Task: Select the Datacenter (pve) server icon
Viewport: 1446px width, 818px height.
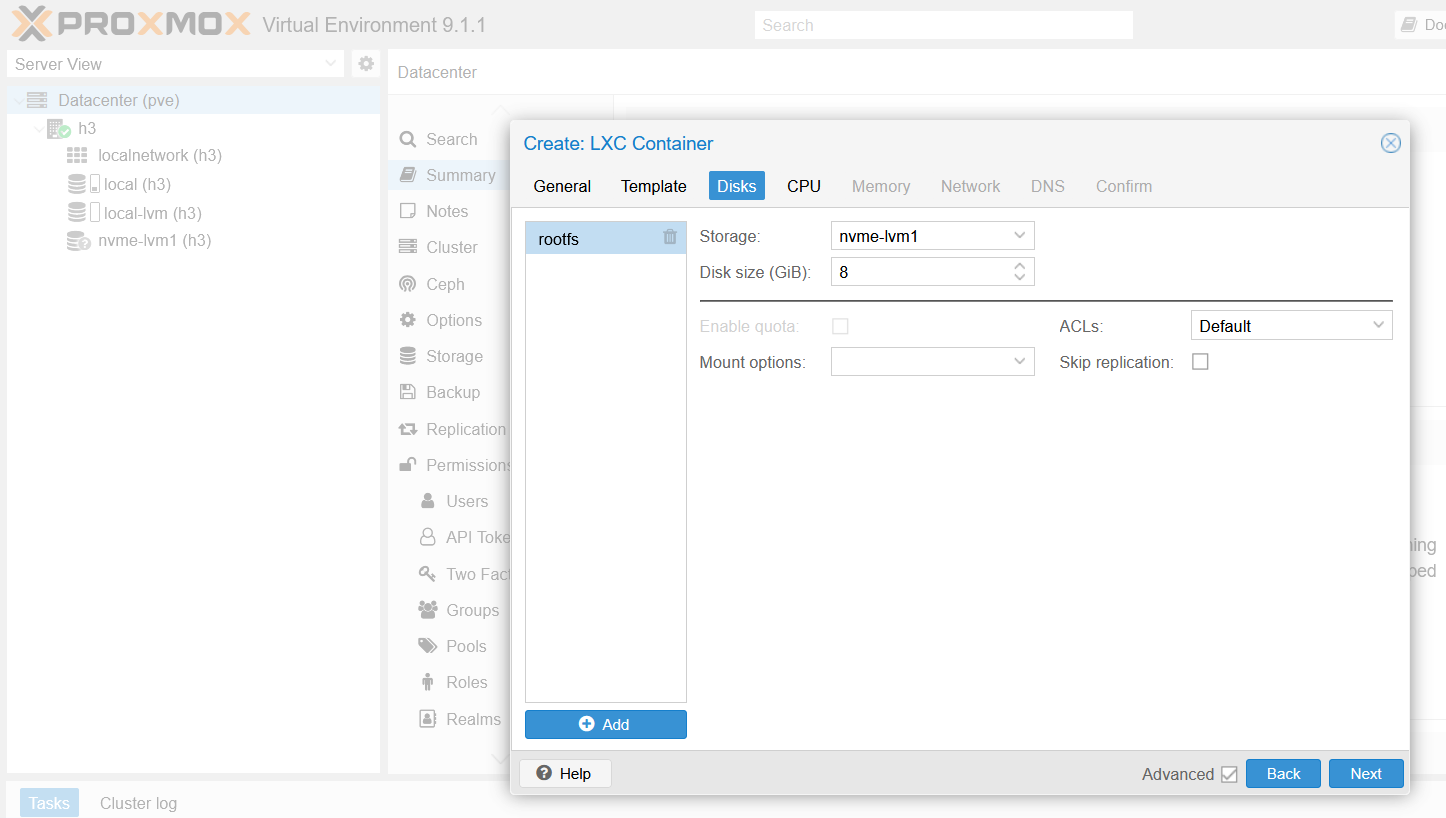Action: point(37,100)
